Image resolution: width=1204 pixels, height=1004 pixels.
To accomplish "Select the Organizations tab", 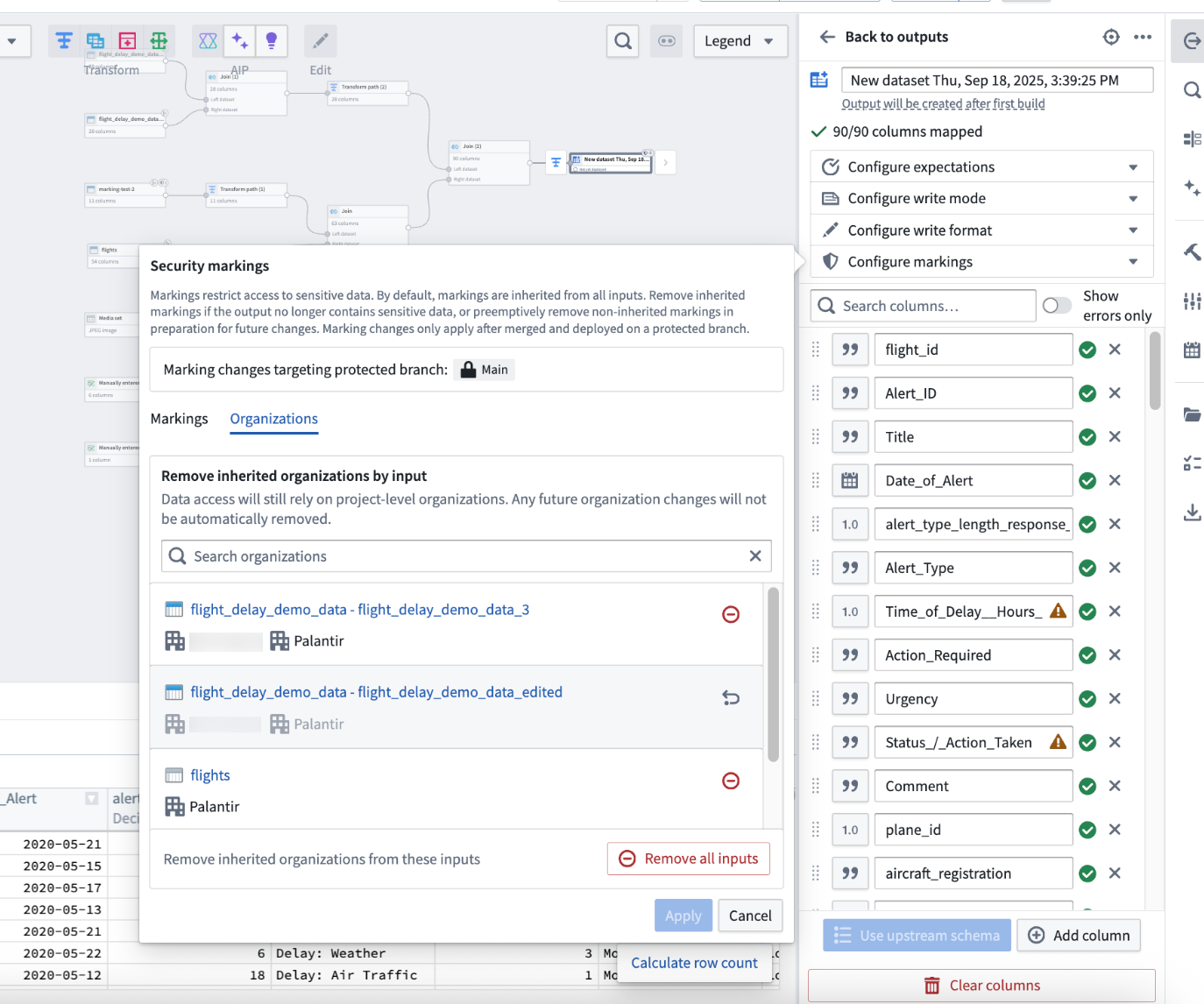I will pyautogui.click(x=273, y=419).
